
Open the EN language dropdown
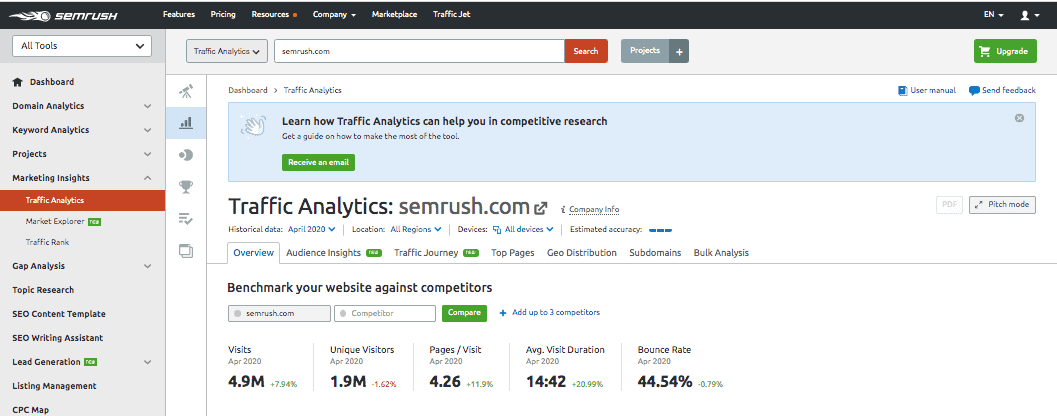[994, 15]
